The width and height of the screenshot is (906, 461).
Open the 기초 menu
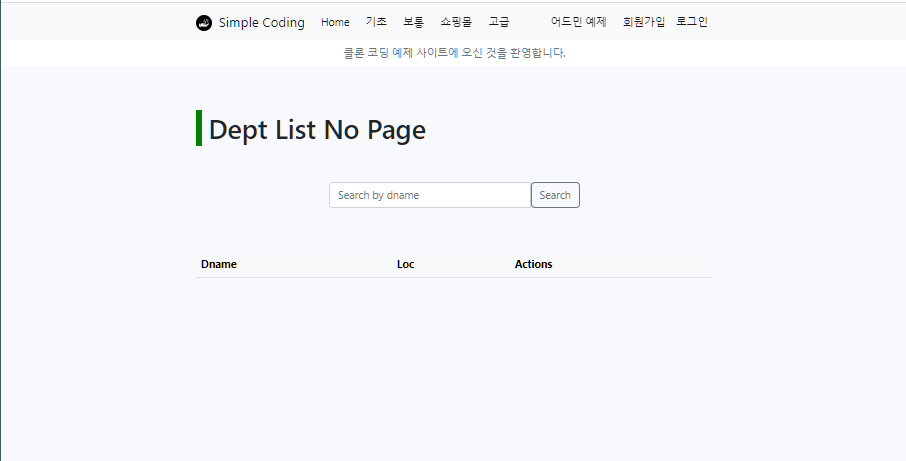click(x=376, y=22)
